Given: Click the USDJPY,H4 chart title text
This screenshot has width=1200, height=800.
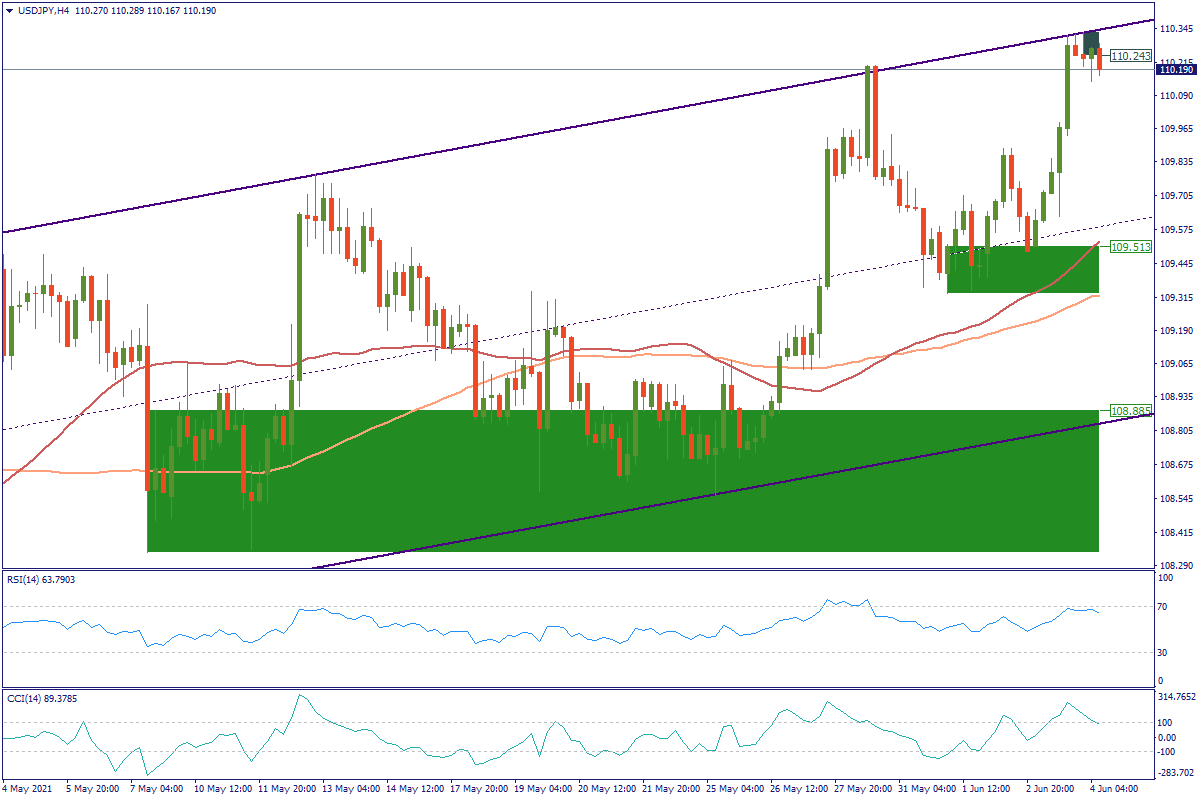Looking at the screenshot, I should (x=41, y=10).
